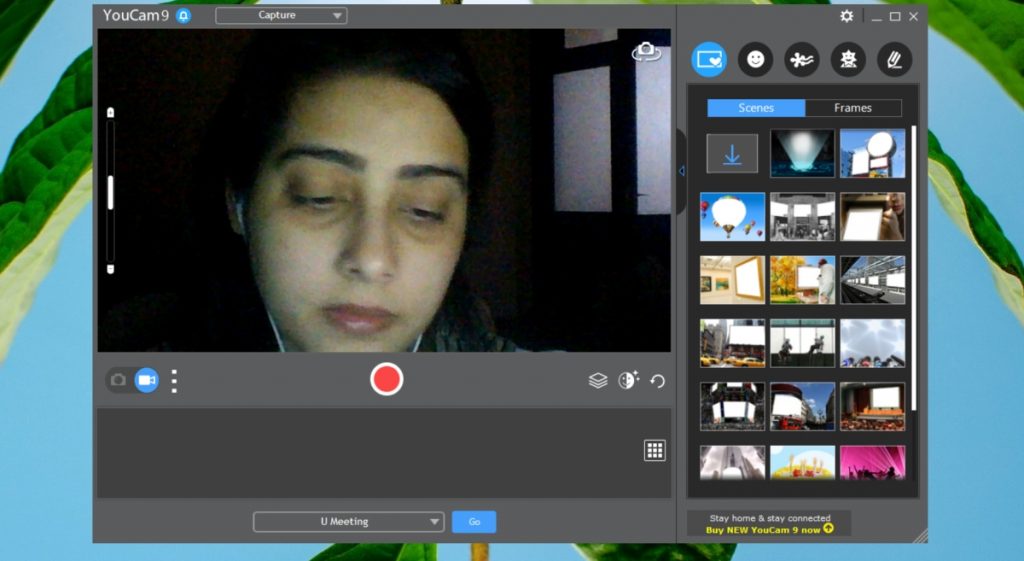Apply the sunny yellow flowers scene
Screen dimensions: 1024x561
(x=803, y=462)
